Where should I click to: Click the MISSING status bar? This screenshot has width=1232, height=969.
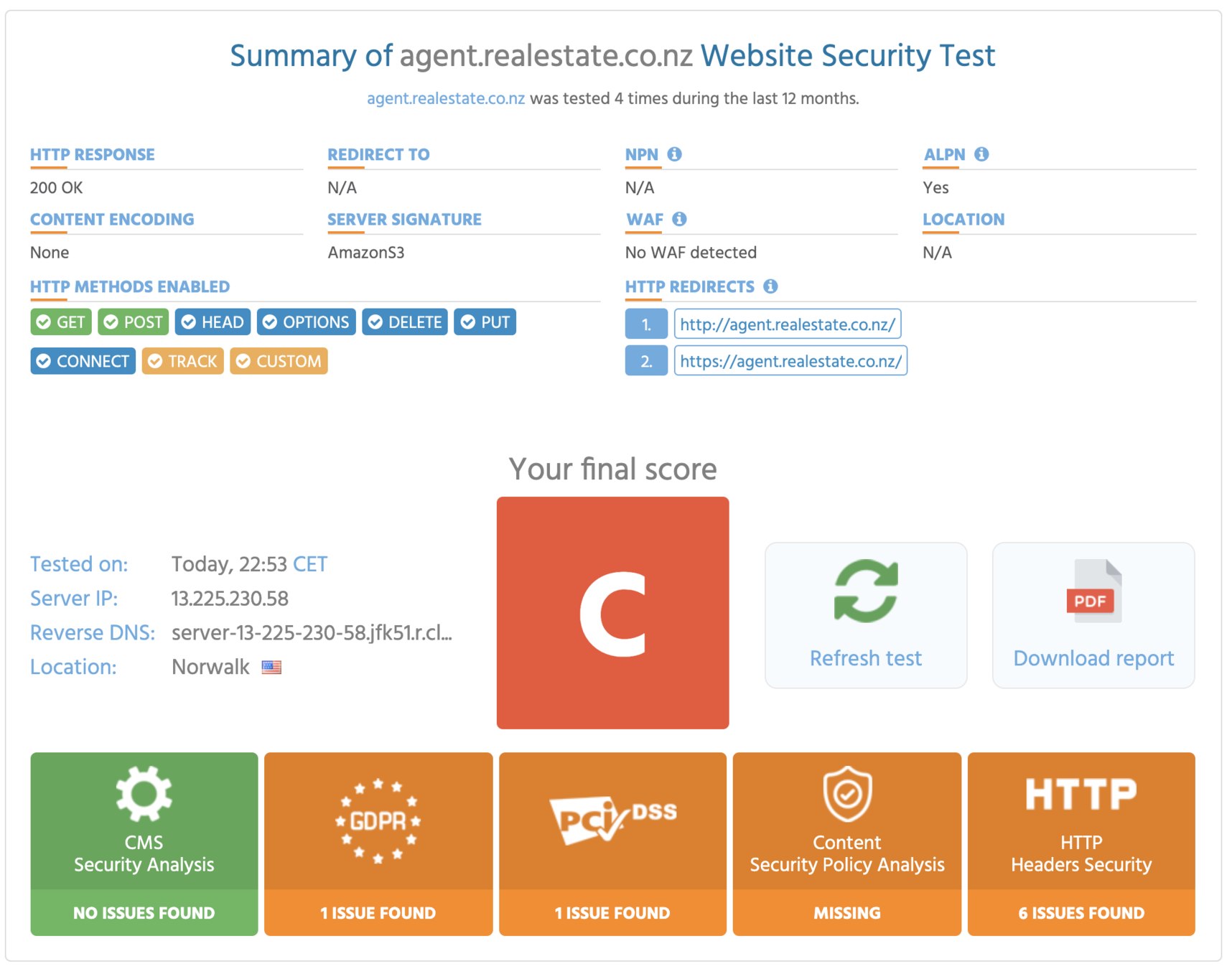[x=847, y=913]
